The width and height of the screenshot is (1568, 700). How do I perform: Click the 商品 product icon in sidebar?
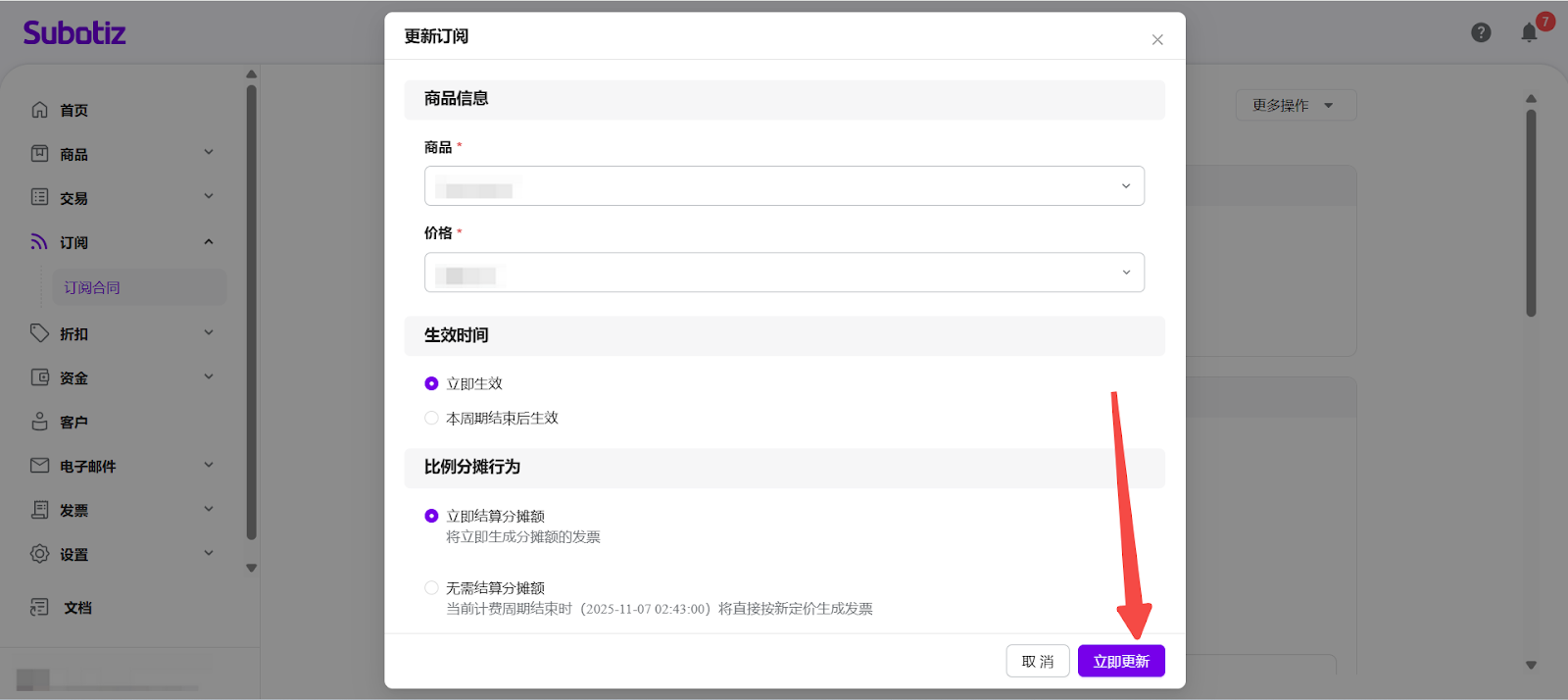click(39, 154)
